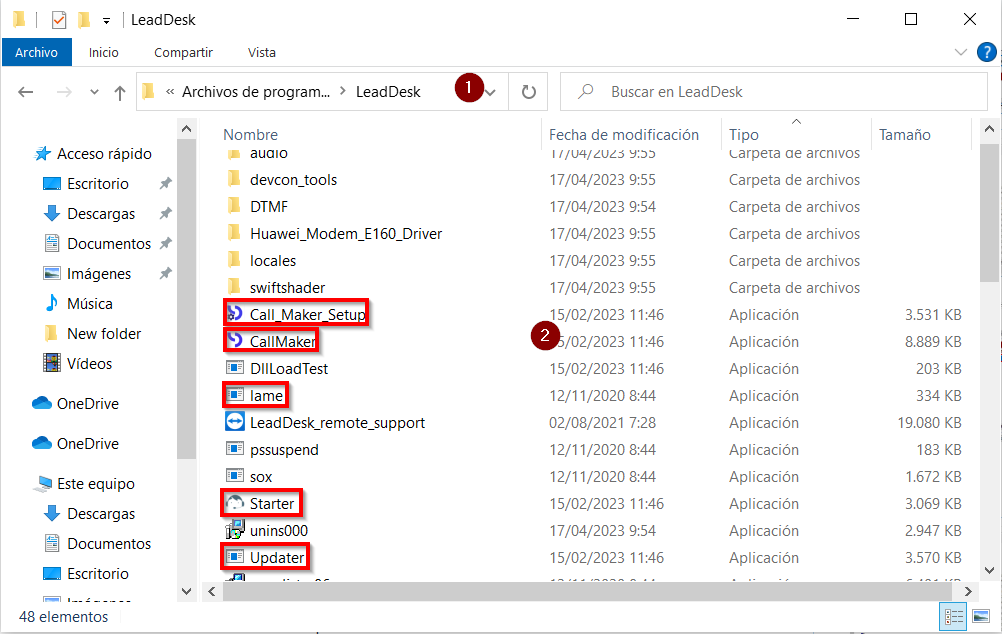The height and width of the screenshot is (634, 1002).
Task: Click the new folder icon in title bar
Action: coord(84,20)
